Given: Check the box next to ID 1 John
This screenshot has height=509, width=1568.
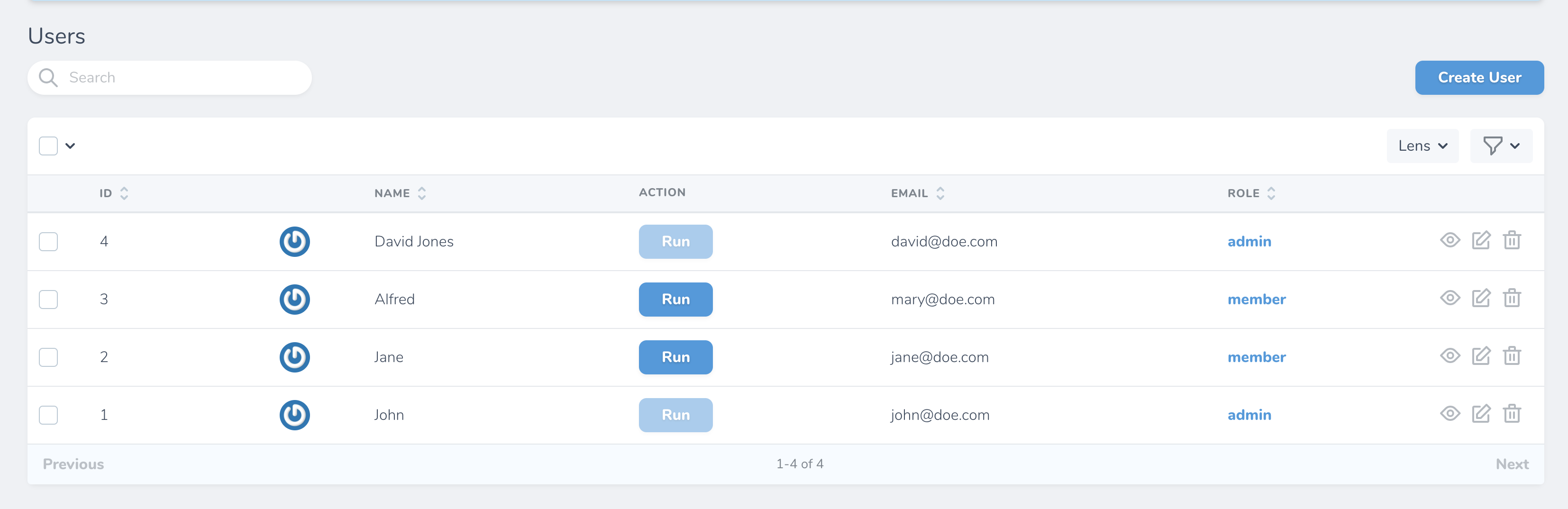Looking at the screenshot, I should coord(48,415).
